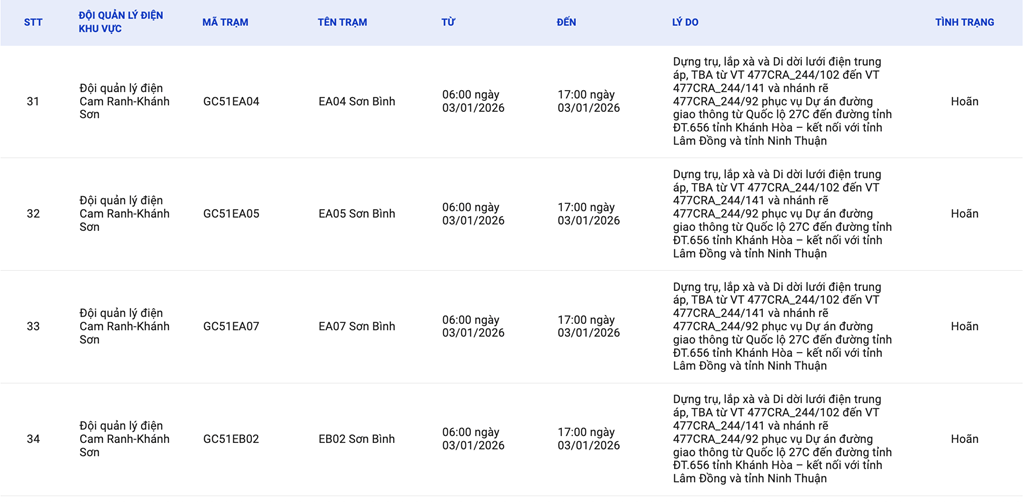The height and width of the screenshot is (502, 1024).
Task: Select the LÝ DO column header
Action: (x=685, y=22)
